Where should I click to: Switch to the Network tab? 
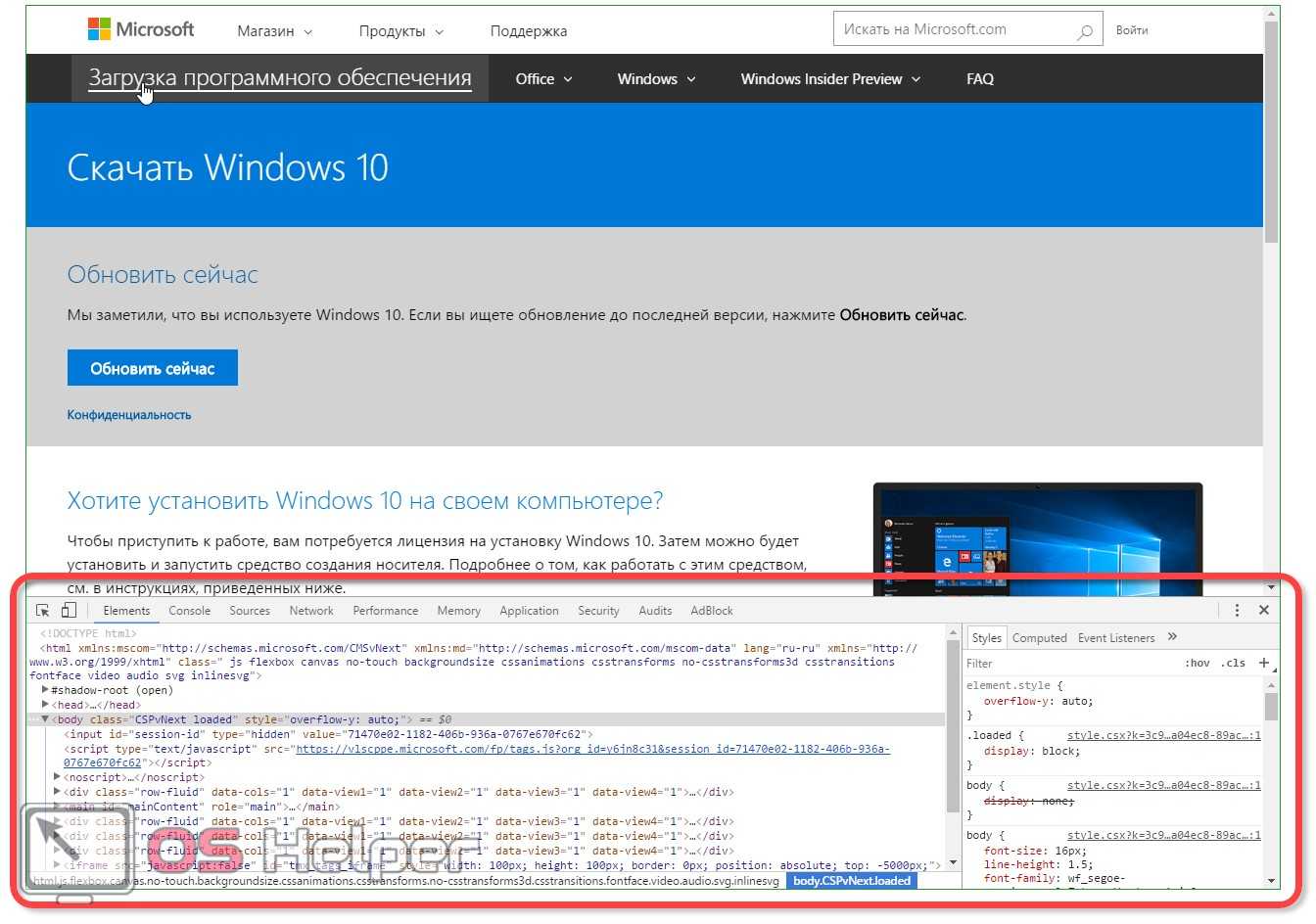click(x=311, y=611)
